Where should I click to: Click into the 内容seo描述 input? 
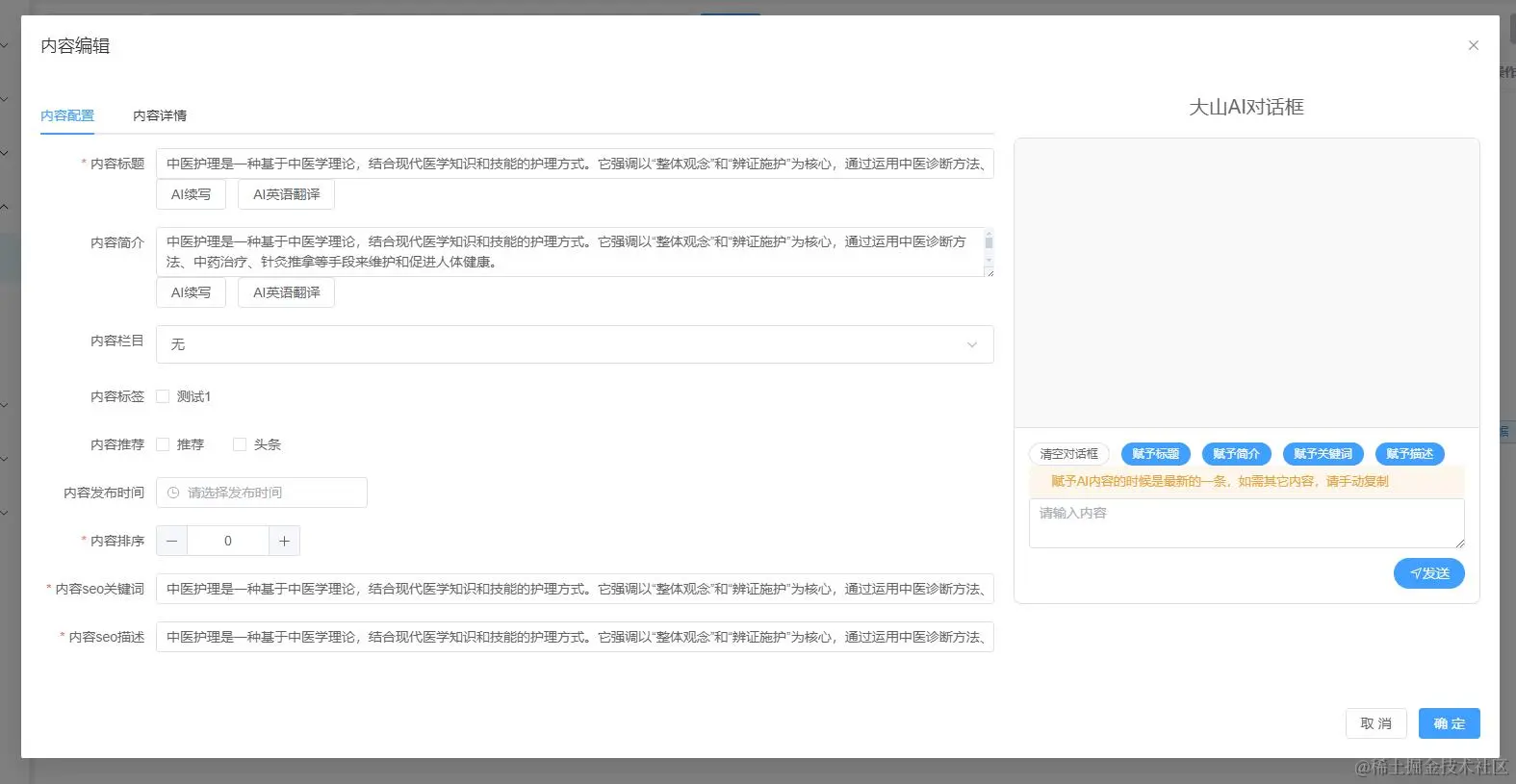click(x=575, y=637)
